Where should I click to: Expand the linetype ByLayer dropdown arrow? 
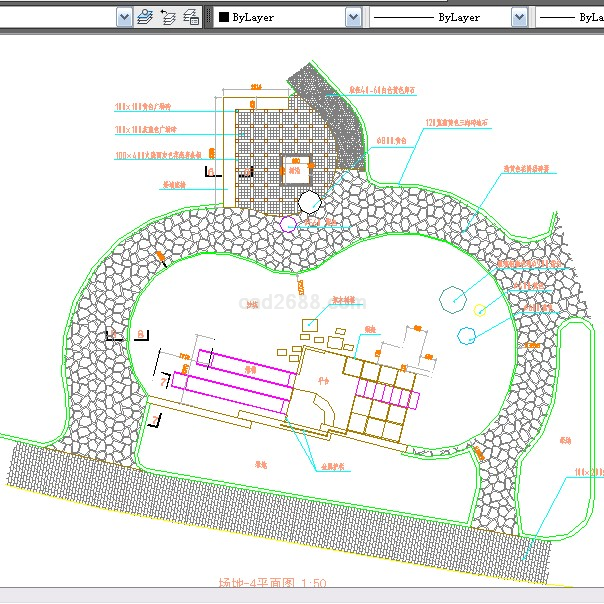tap(519, 17)
